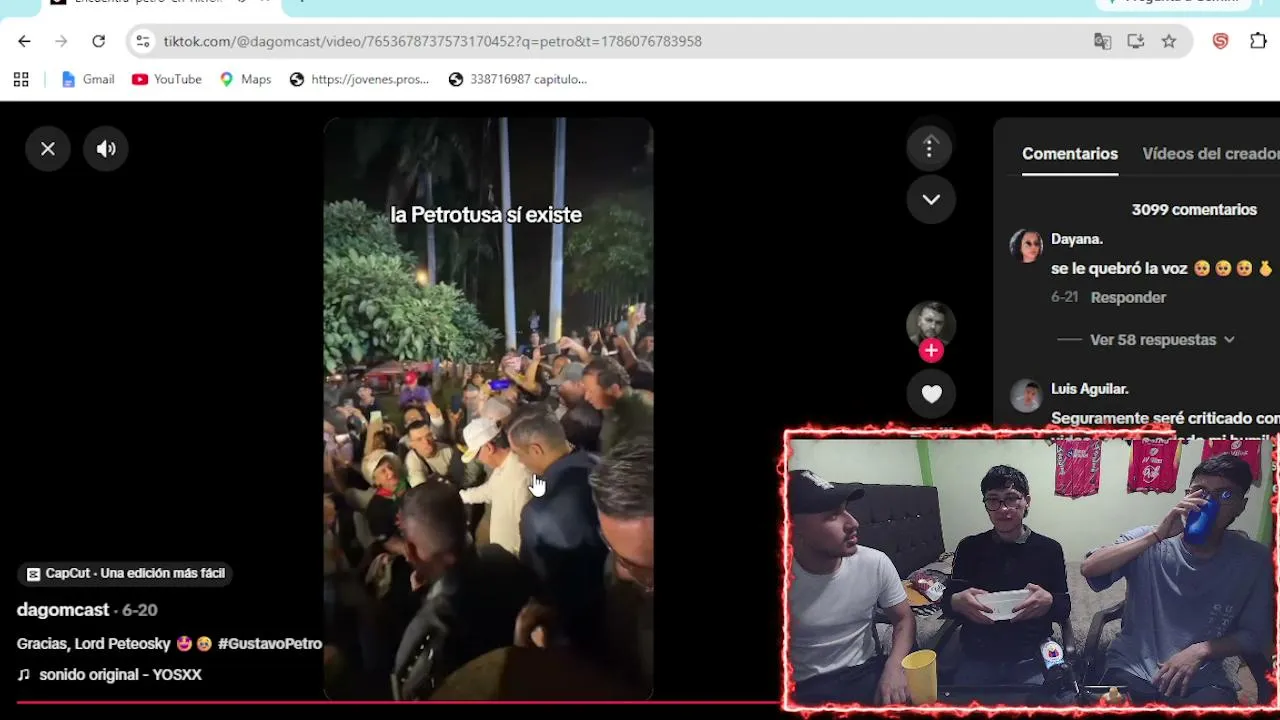Pause the Petrotusa video by clicking it
The height and width of the screenshot is (720, 1280).
coord(488,409)
